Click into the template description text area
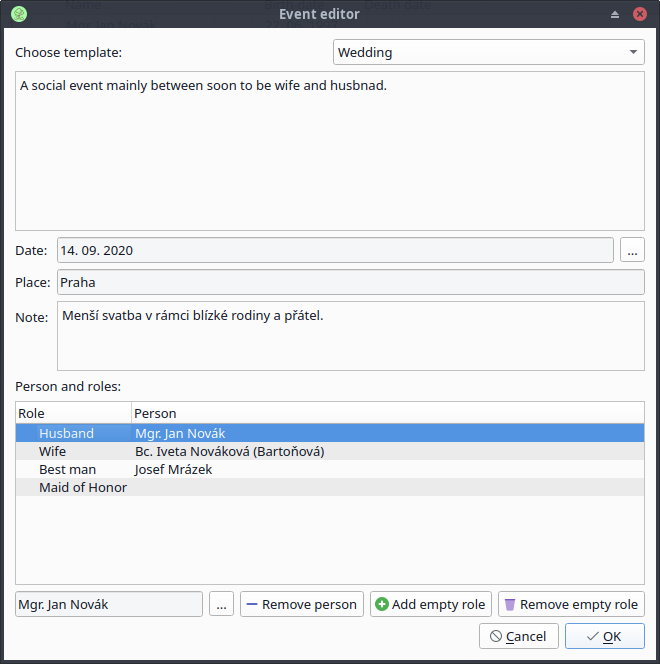Screen dimensions: 660x664 330,151
